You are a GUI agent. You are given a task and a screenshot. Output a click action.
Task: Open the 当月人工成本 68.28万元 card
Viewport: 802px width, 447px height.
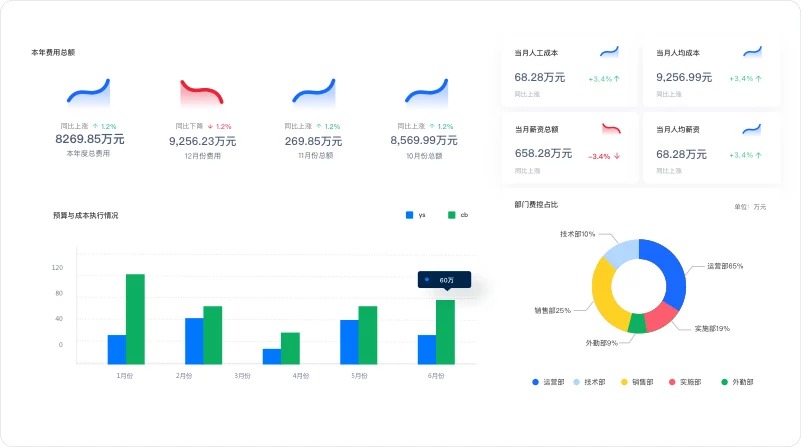click(x=569, y=72)
